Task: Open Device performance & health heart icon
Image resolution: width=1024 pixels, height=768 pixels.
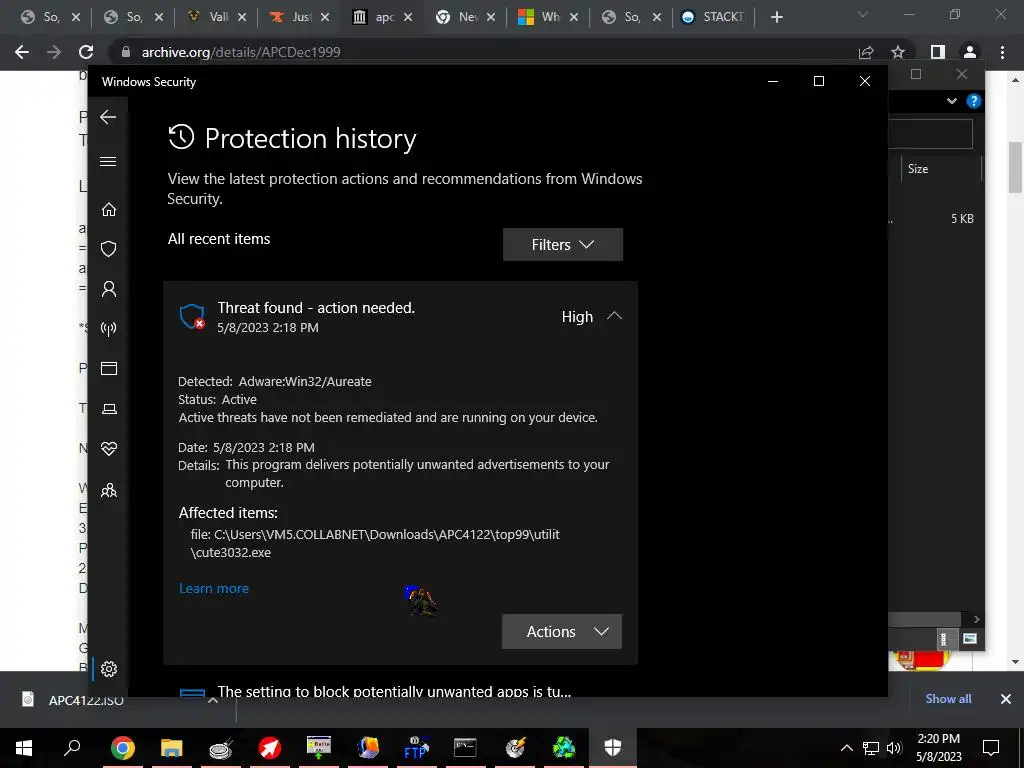Action: (108, 449)
